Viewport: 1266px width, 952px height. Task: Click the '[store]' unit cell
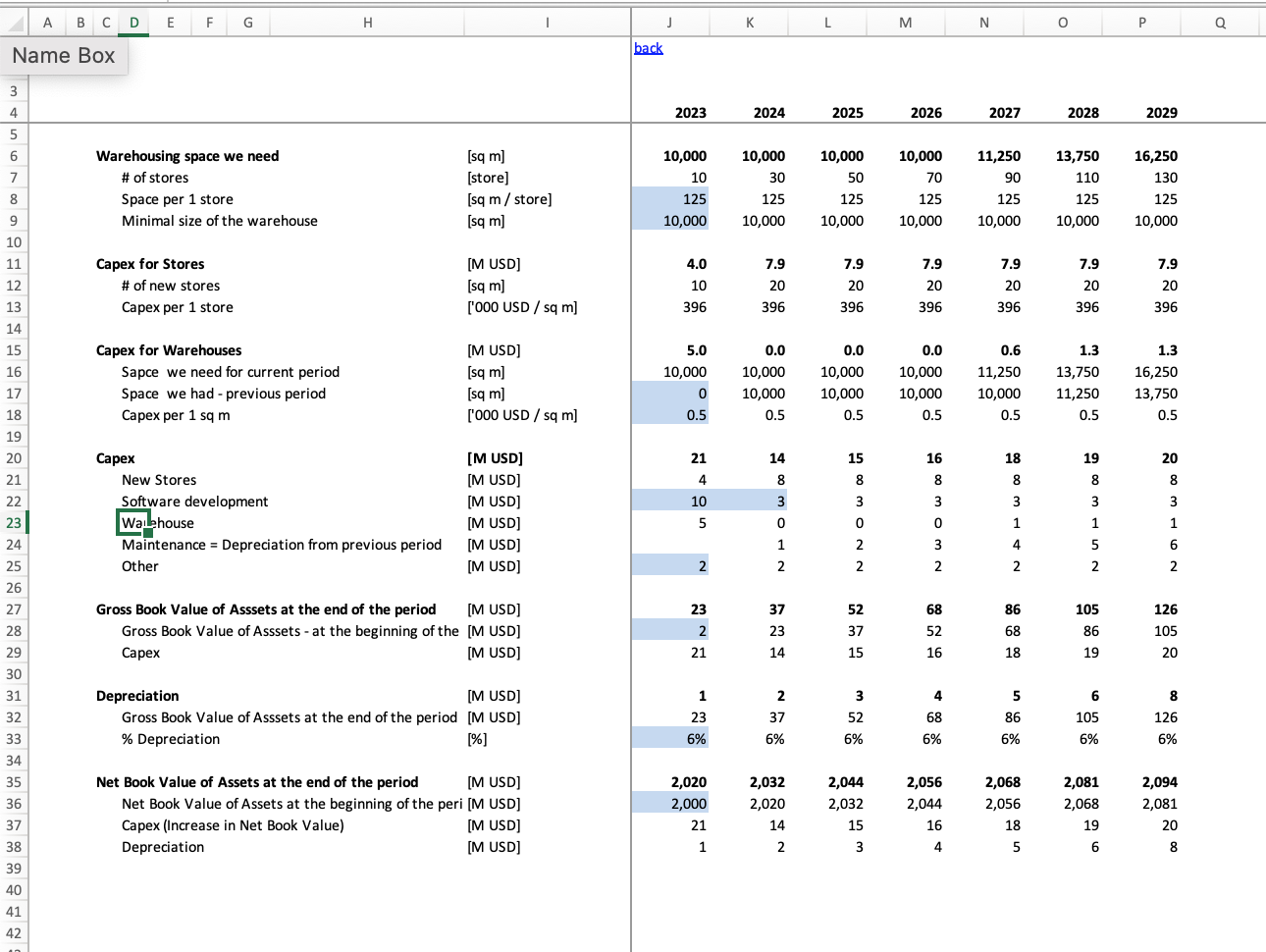pyautogui.click(x=488, y=178)
